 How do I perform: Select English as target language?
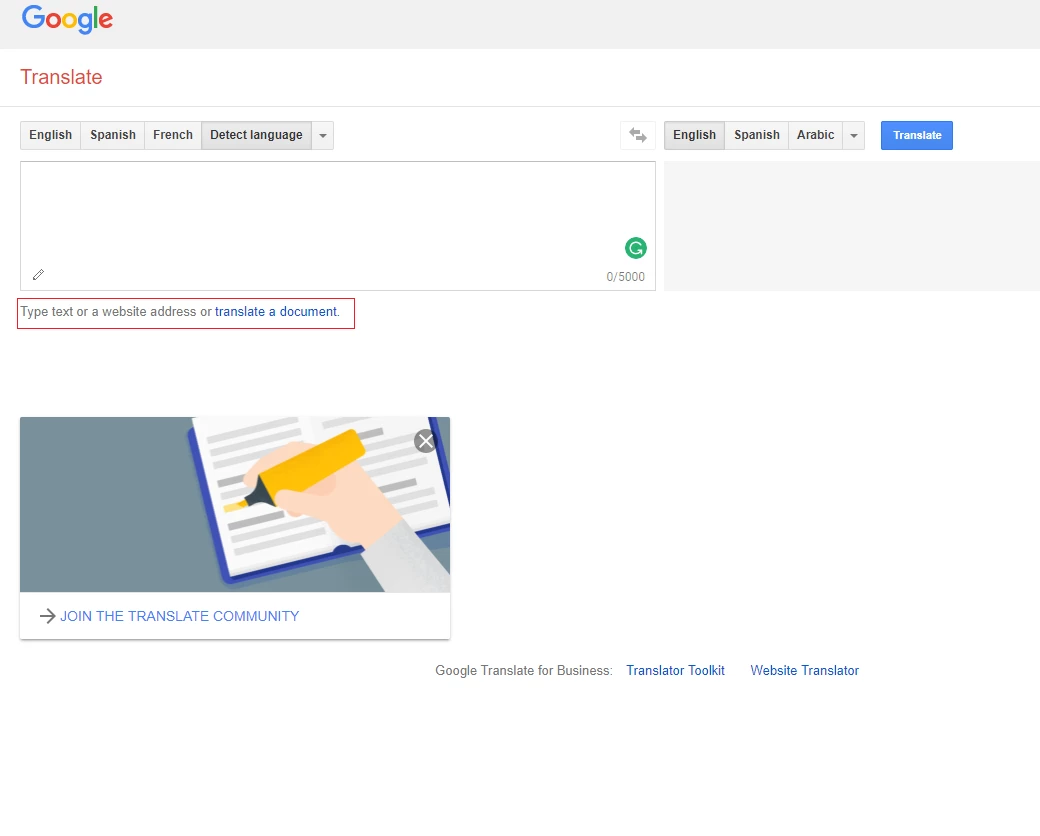click(694, 135)
